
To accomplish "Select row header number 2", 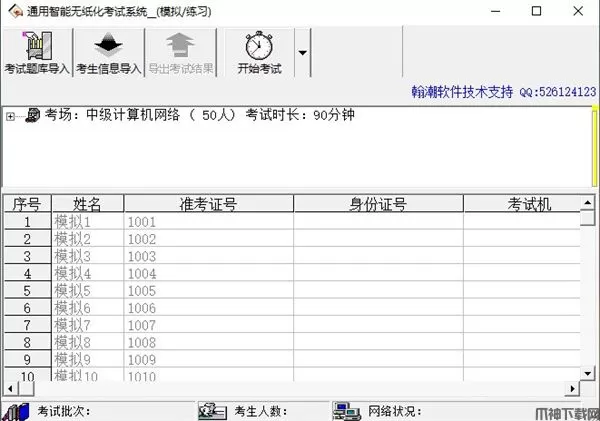I will pos(27,239).
